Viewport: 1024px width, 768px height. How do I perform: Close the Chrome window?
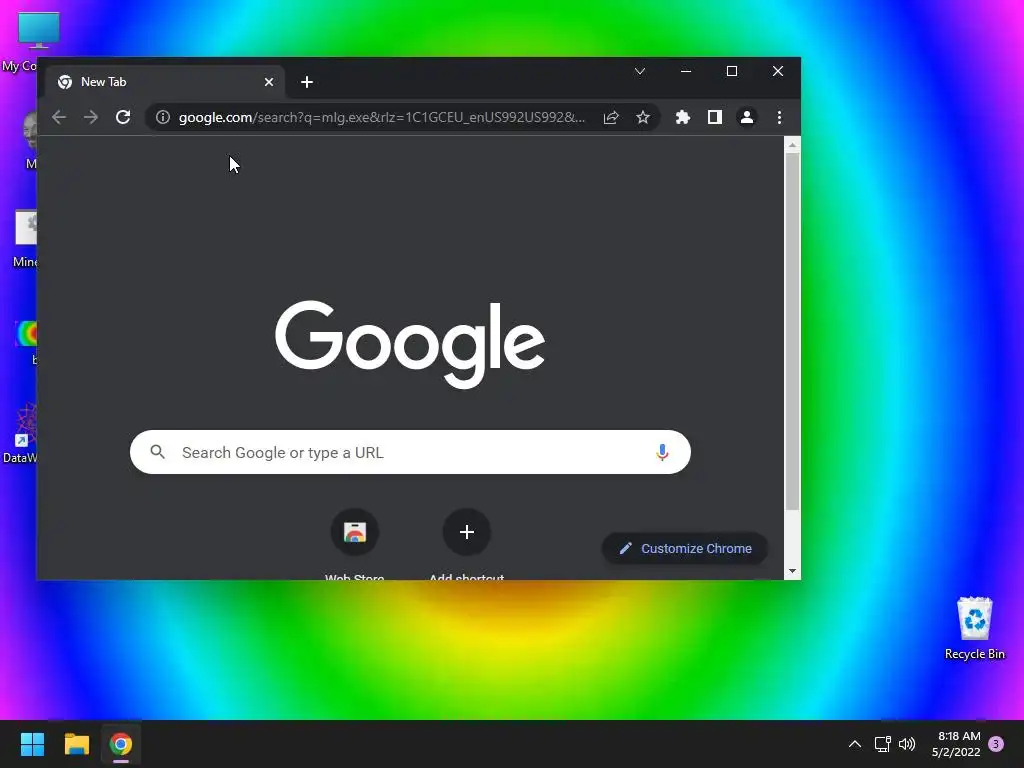pyautogui.click(x=778, y=71)
